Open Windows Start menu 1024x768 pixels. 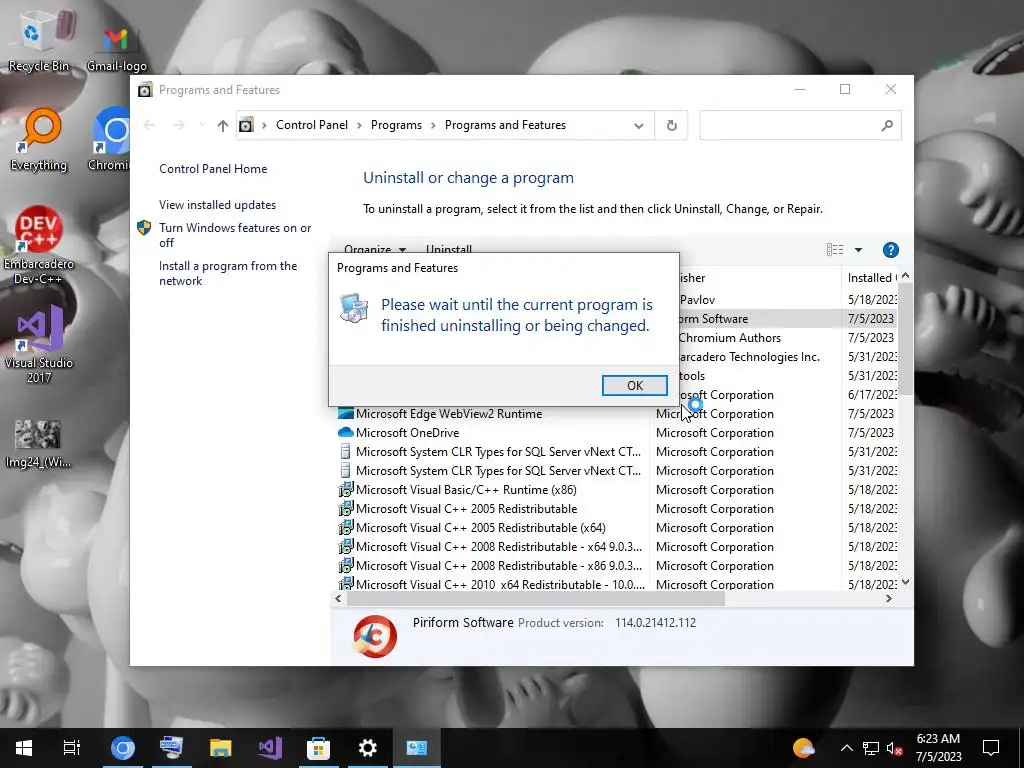click(24, 748)
